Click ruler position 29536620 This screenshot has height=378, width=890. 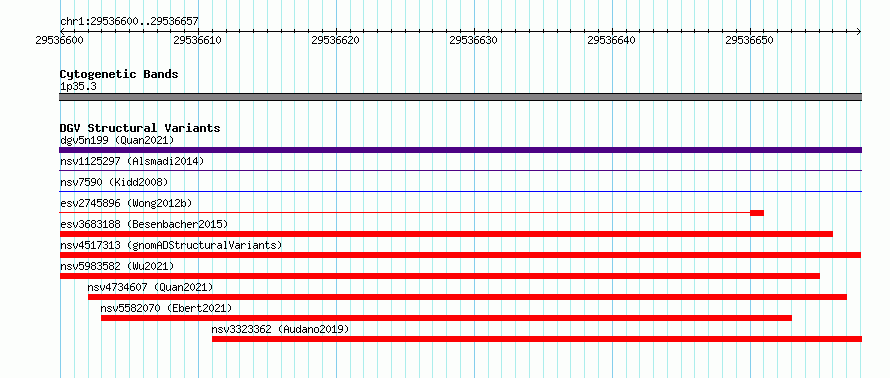click(335, 40)
